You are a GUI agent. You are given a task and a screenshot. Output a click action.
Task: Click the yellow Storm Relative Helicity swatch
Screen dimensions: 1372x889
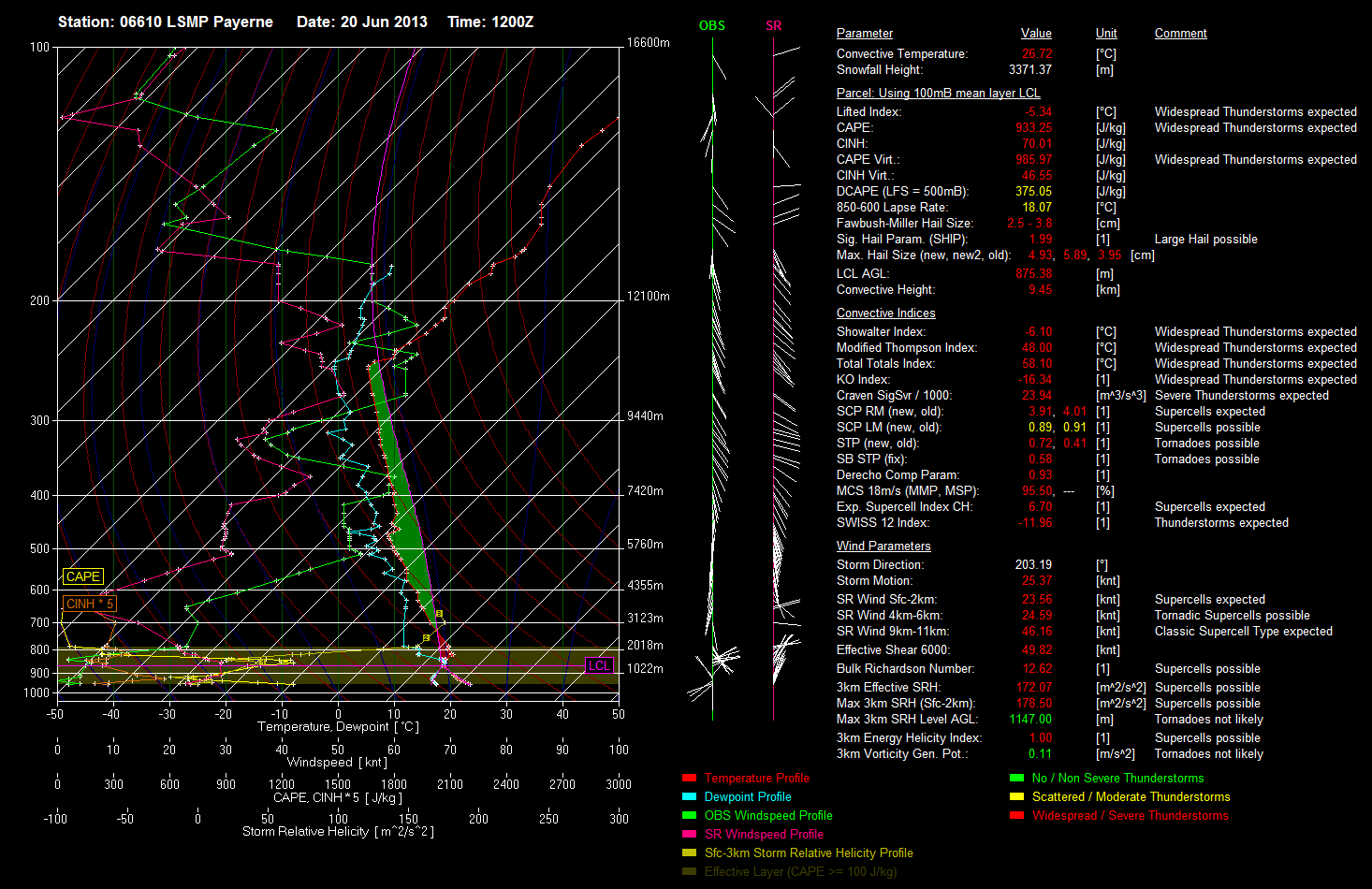pos(690,853)
